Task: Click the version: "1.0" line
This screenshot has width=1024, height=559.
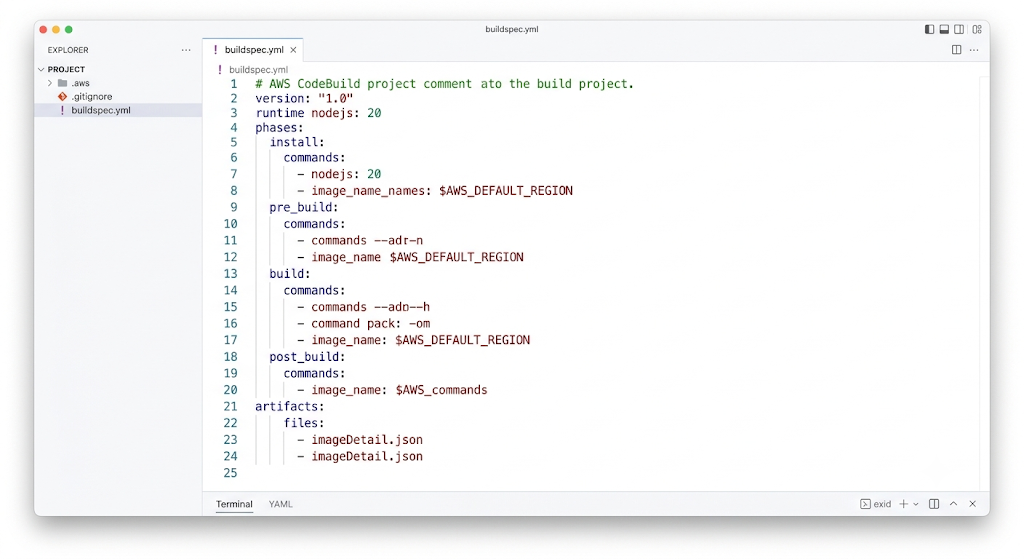Action: pos(304,99)
